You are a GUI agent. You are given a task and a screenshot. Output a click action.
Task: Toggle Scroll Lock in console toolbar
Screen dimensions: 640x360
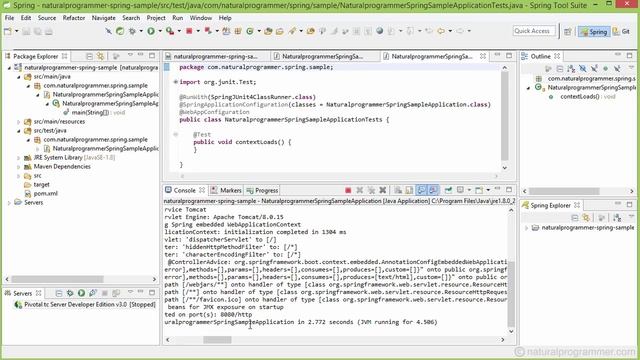point(409,190)
